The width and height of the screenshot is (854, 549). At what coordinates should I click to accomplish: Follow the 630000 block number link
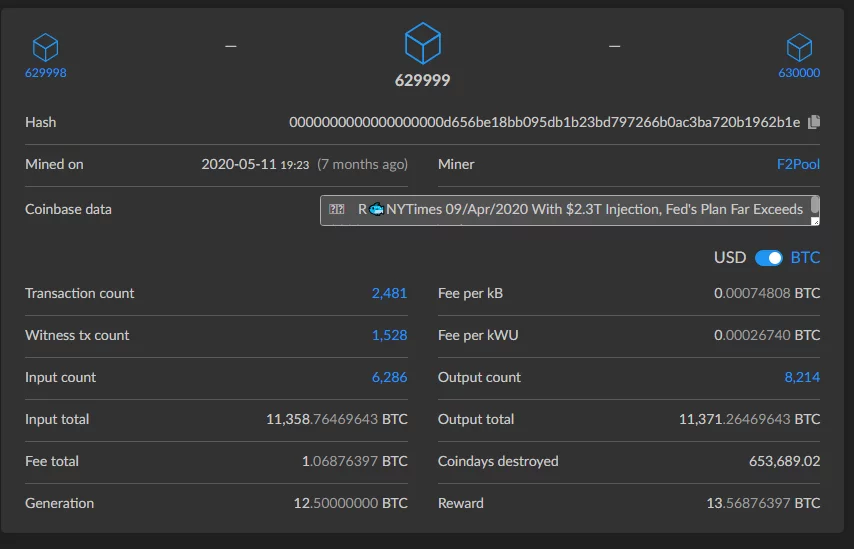(x=799, y=73)
